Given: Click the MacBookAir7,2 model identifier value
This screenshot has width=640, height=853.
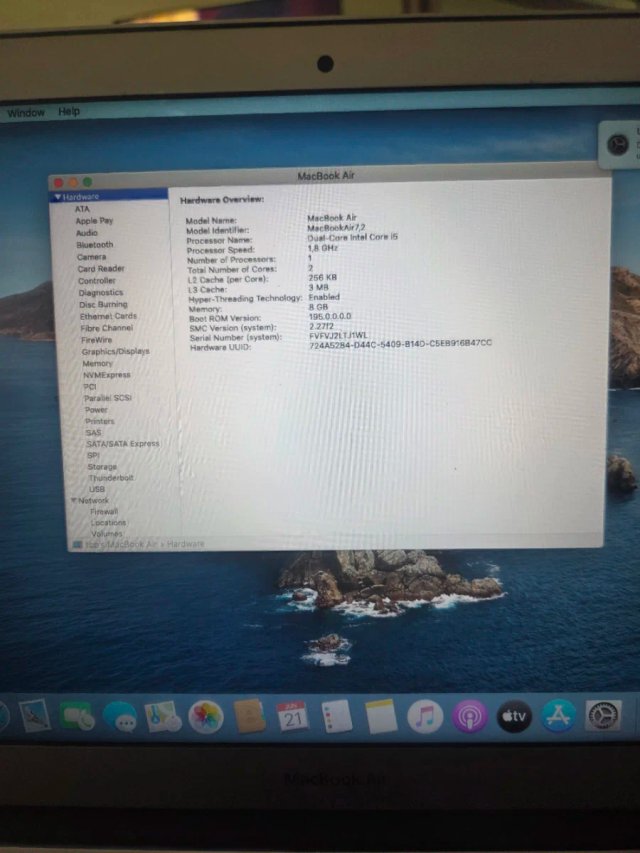Looking at the screenshot, I should point(336,227).
